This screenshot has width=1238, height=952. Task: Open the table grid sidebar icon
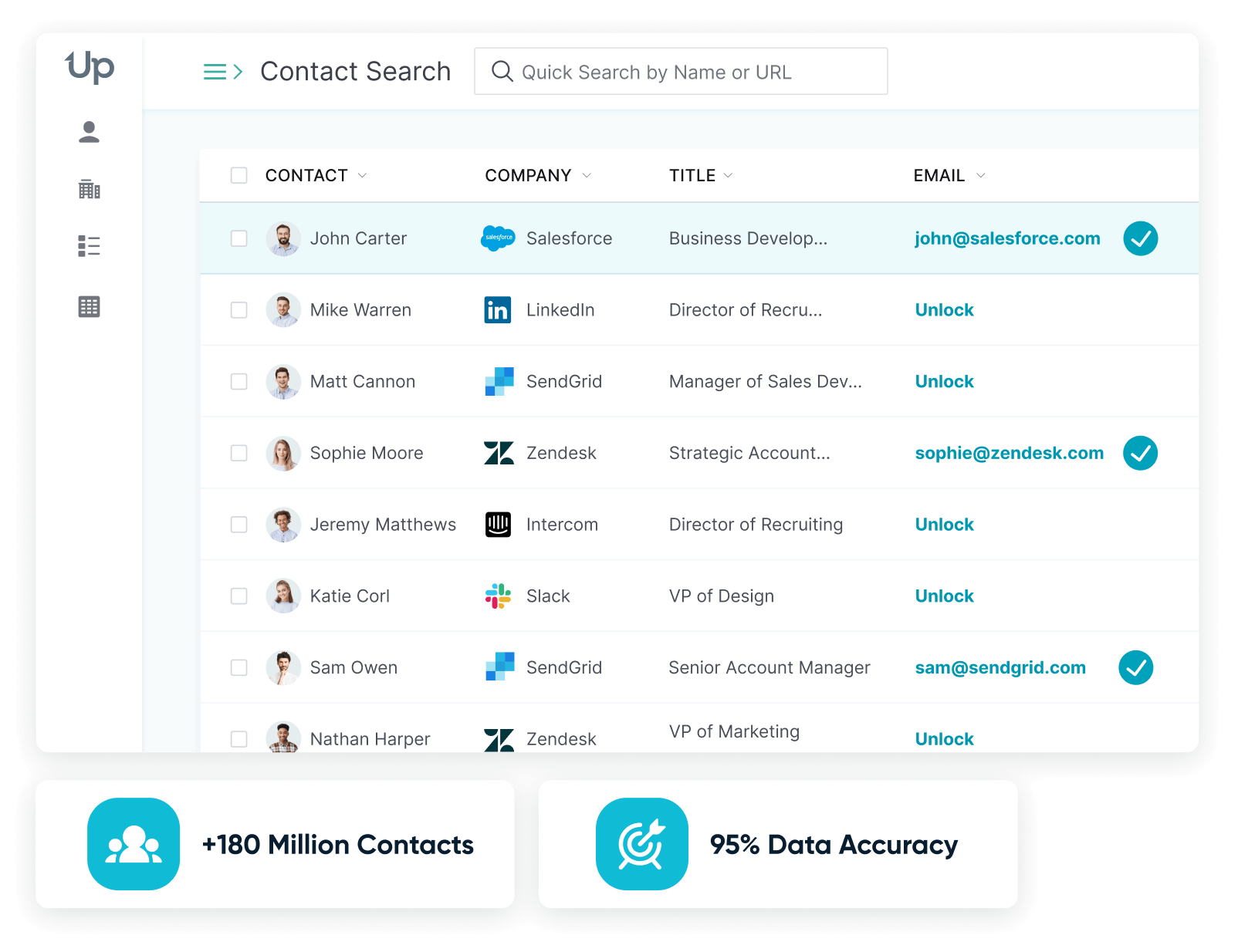pyautogui.click(x=90, y=306)
